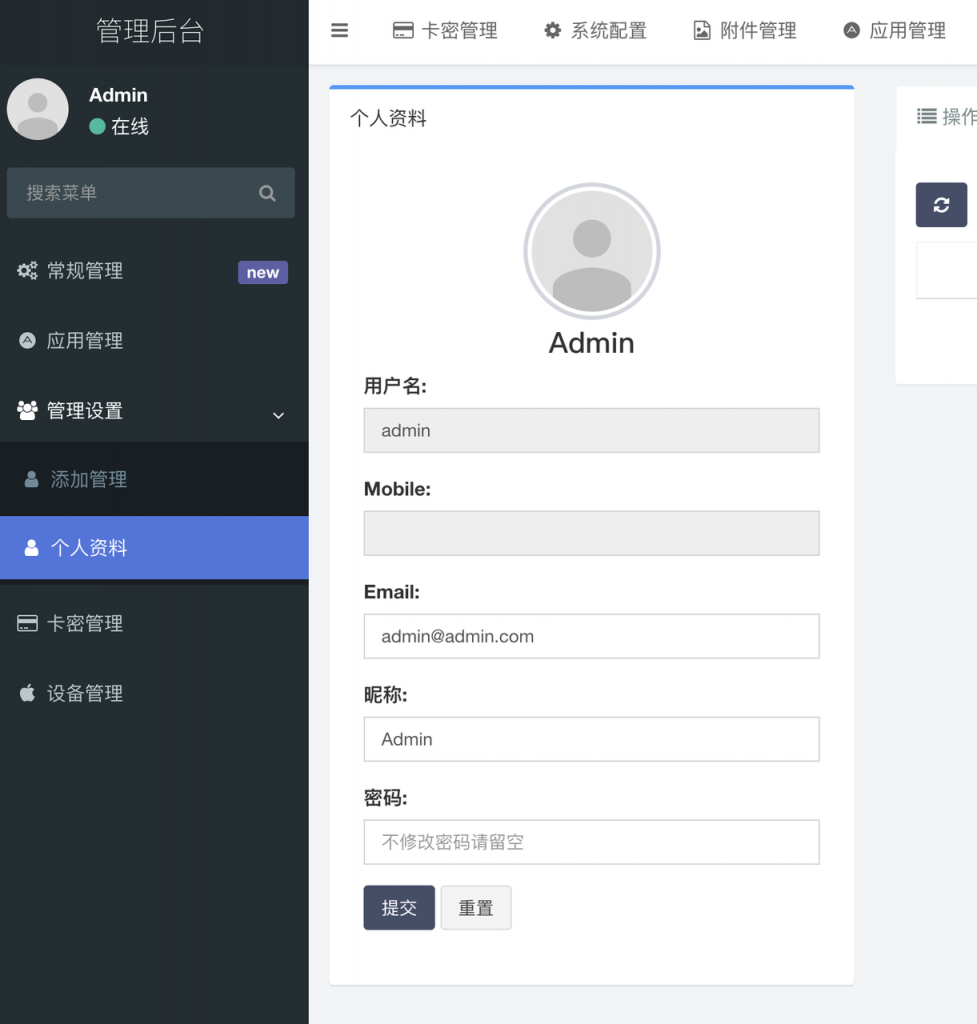Click the 个人资料 panel heading

(388, 119)
